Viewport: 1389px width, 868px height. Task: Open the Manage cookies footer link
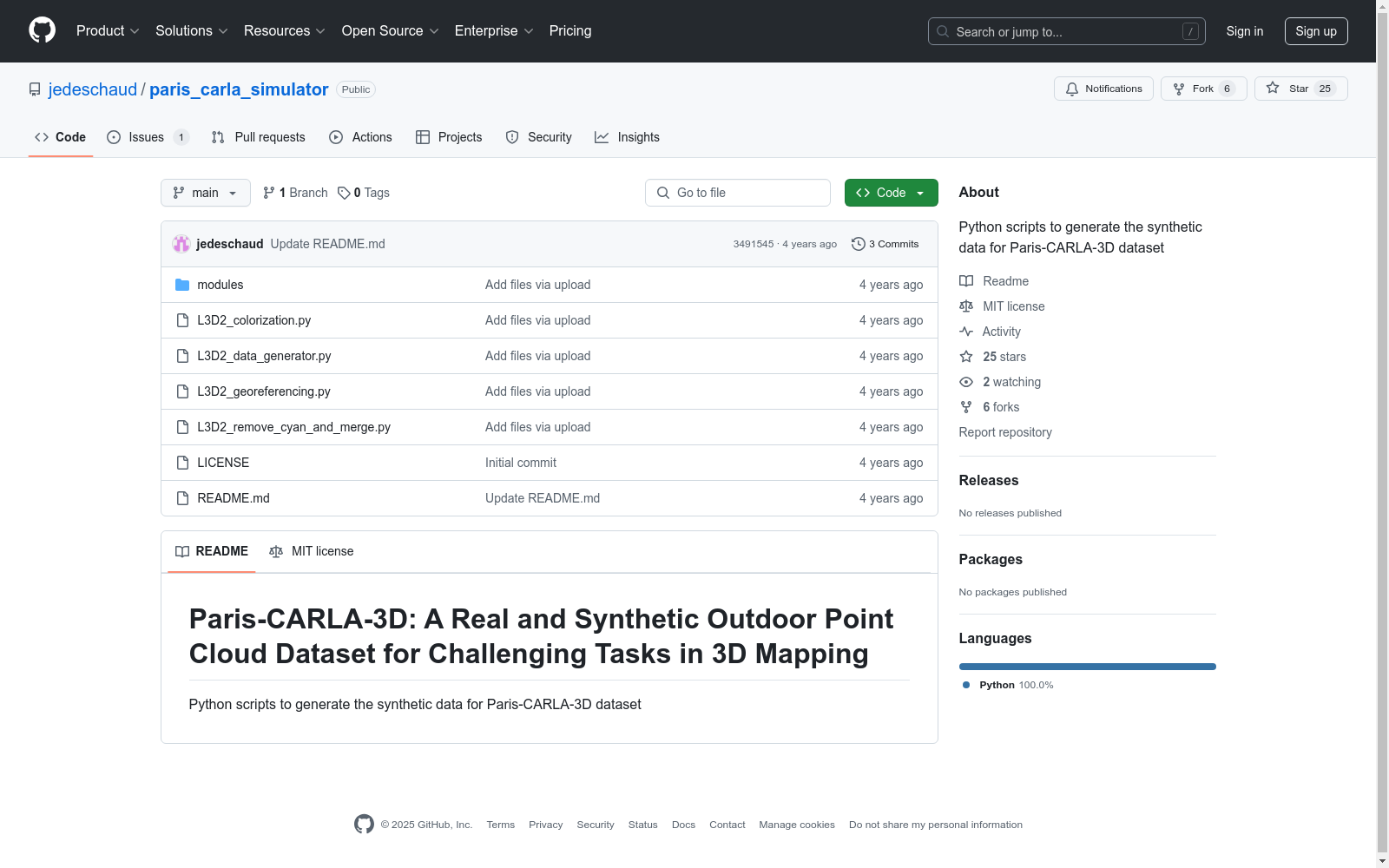pos(797,825)
